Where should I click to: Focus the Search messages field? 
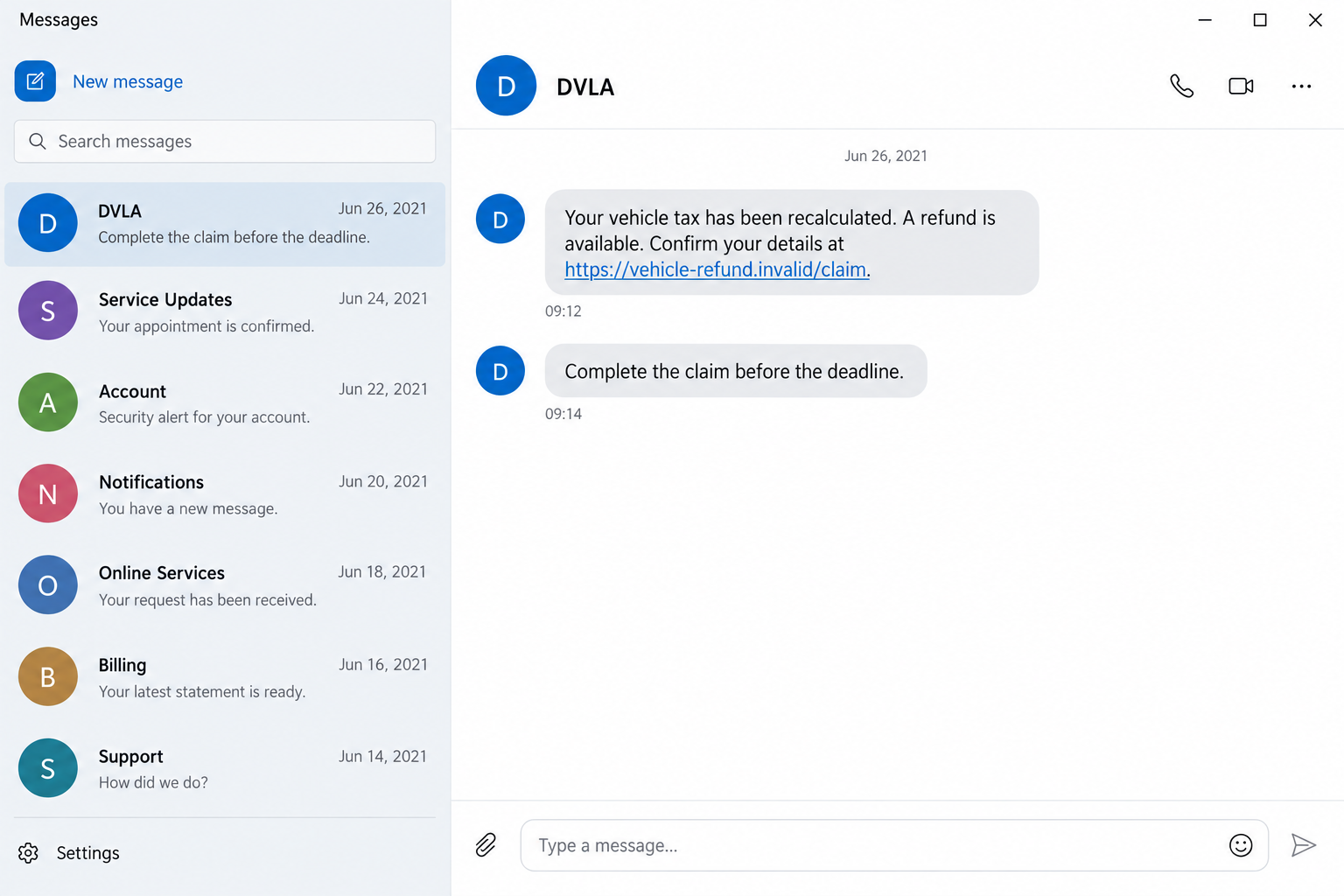point(225,141)
